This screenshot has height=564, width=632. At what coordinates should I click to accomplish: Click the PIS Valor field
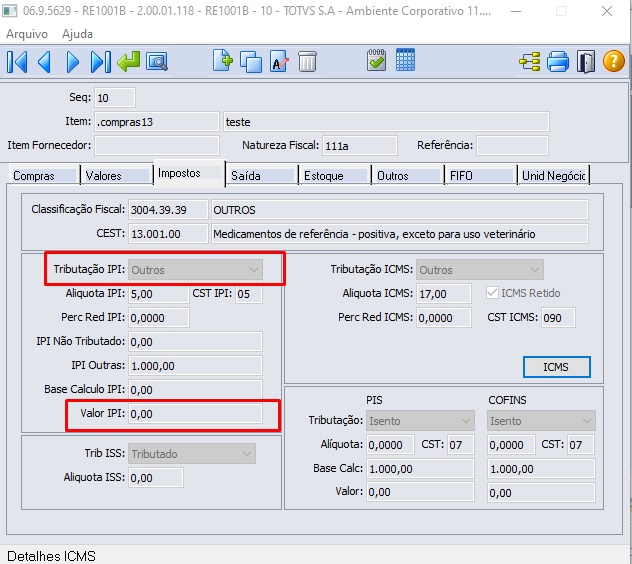[x=420, y=492]
